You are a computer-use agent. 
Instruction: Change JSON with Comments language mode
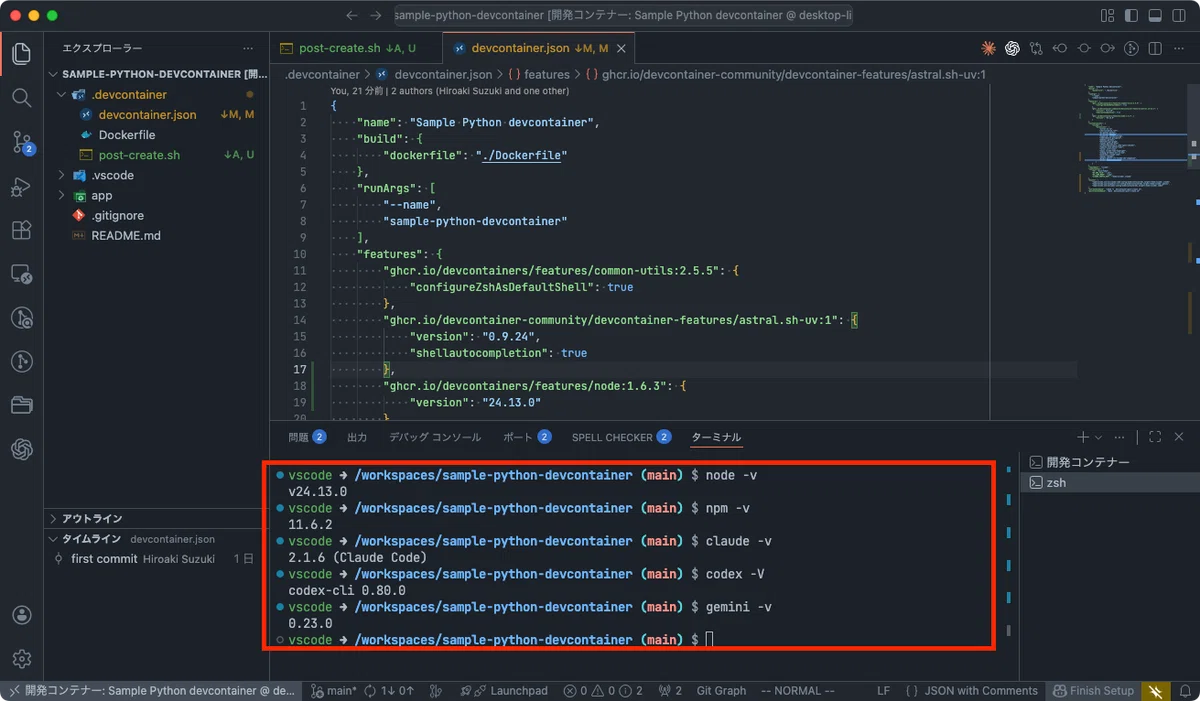(x=981, y=691)
